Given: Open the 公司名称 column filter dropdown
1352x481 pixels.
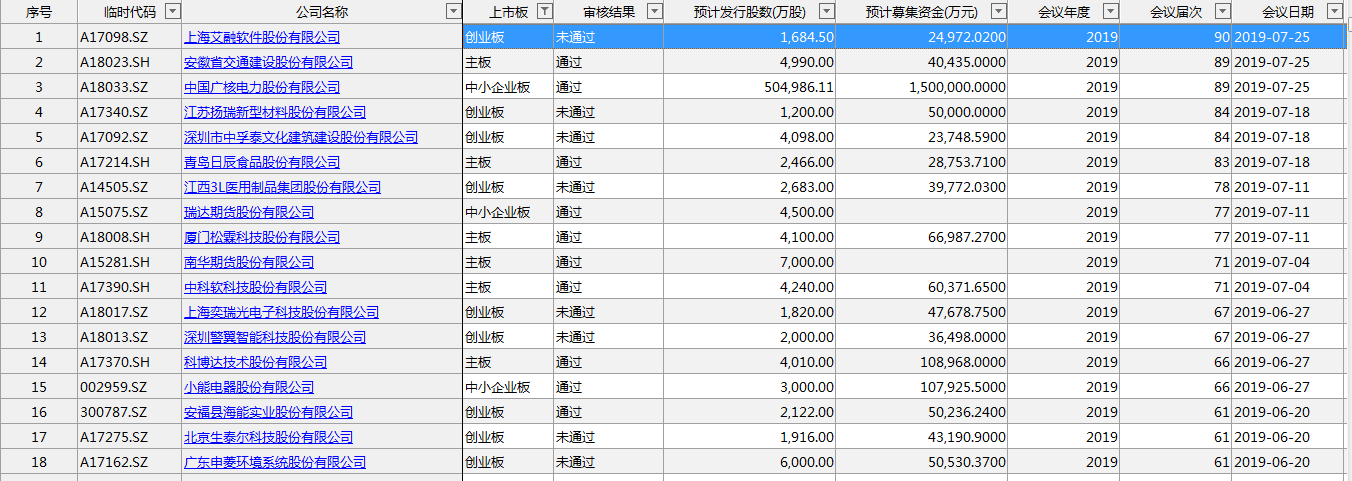Looking at the screenshot, I should coord(452,11).
